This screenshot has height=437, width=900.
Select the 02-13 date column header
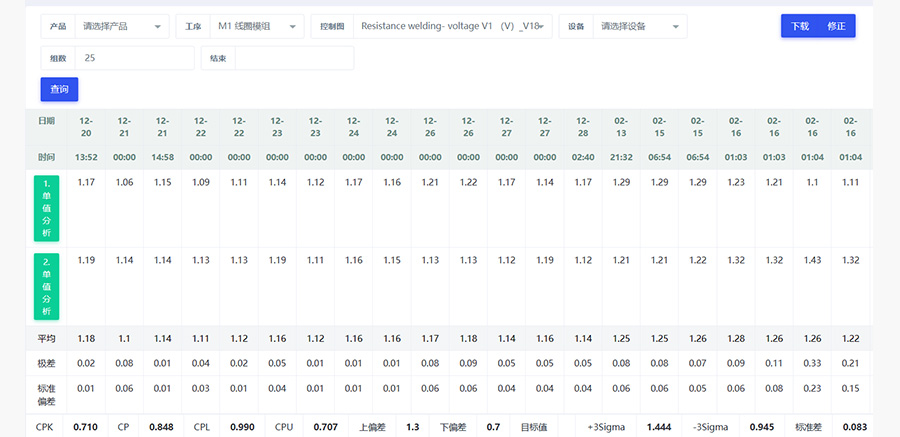pos(621,126)
